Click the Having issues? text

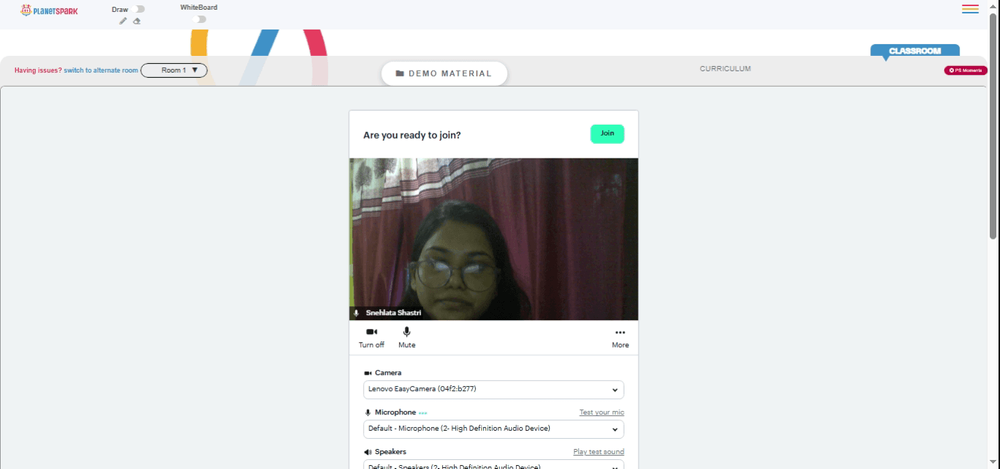coord(38,70)
